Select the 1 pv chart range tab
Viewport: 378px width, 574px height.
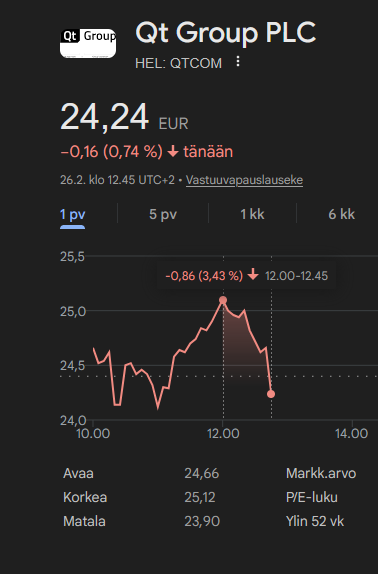point(72,215)
